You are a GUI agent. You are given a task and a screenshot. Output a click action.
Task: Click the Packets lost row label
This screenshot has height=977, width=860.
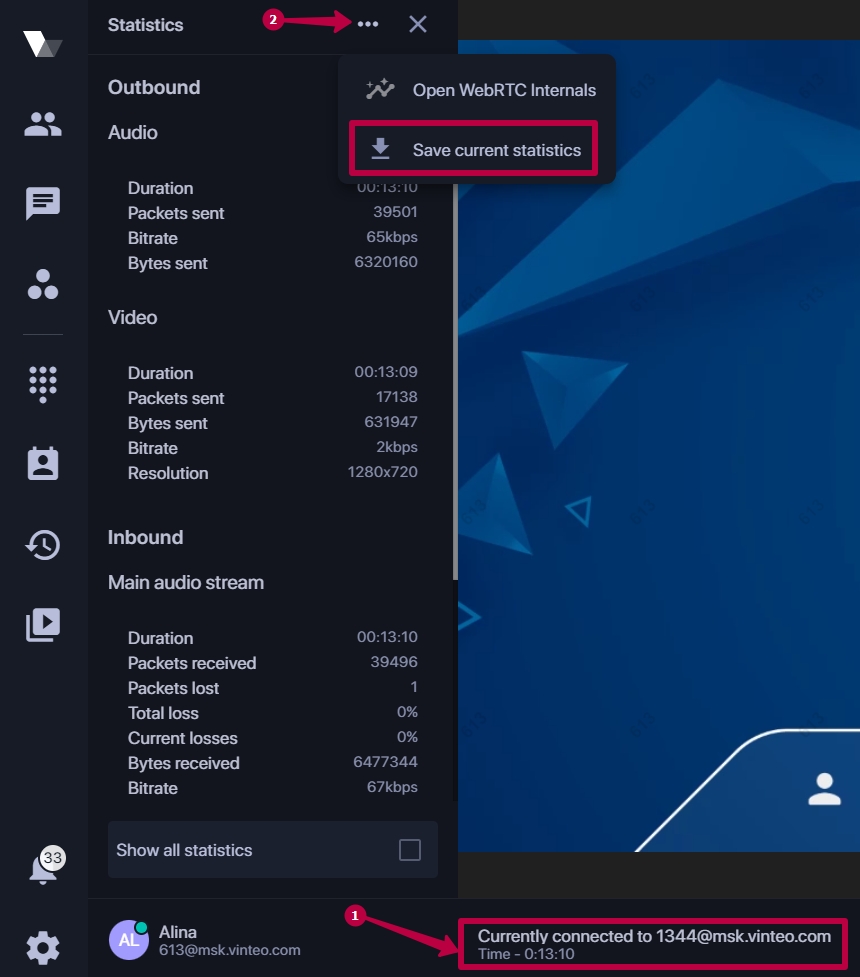[x=173, y=688]
